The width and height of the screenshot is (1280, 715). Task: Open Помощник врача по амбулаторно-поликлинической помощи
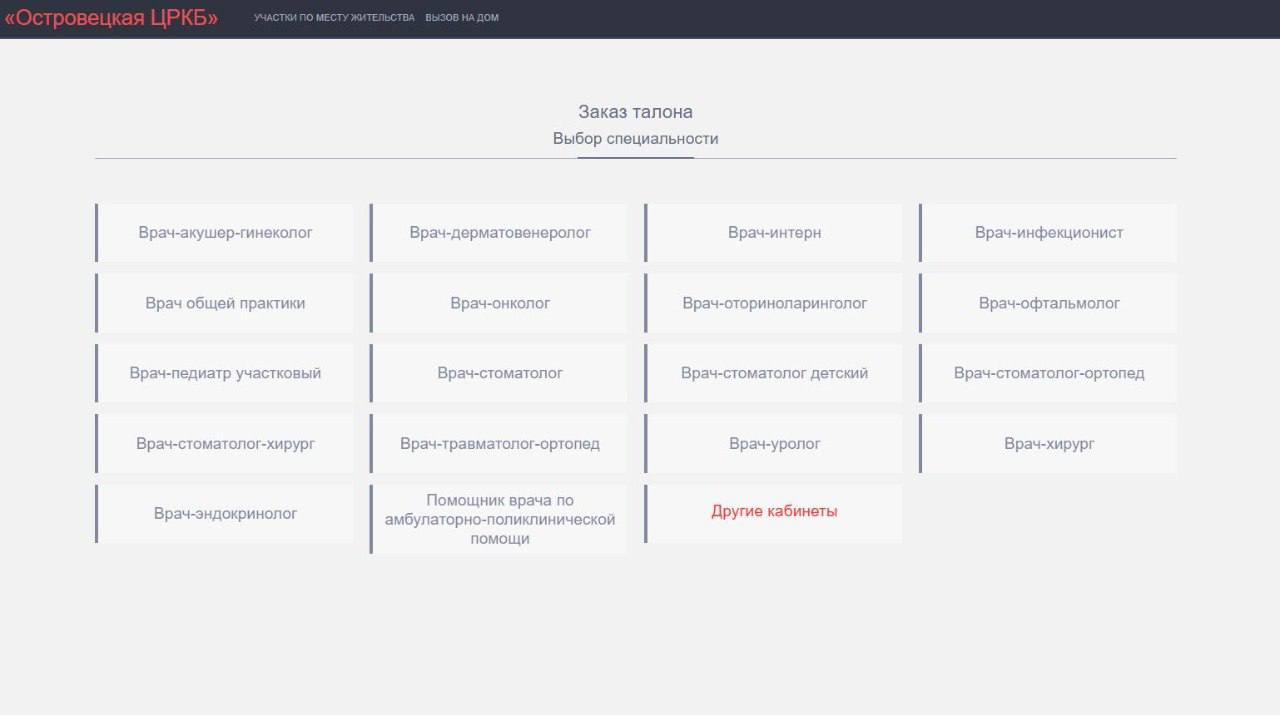(500, 519)
